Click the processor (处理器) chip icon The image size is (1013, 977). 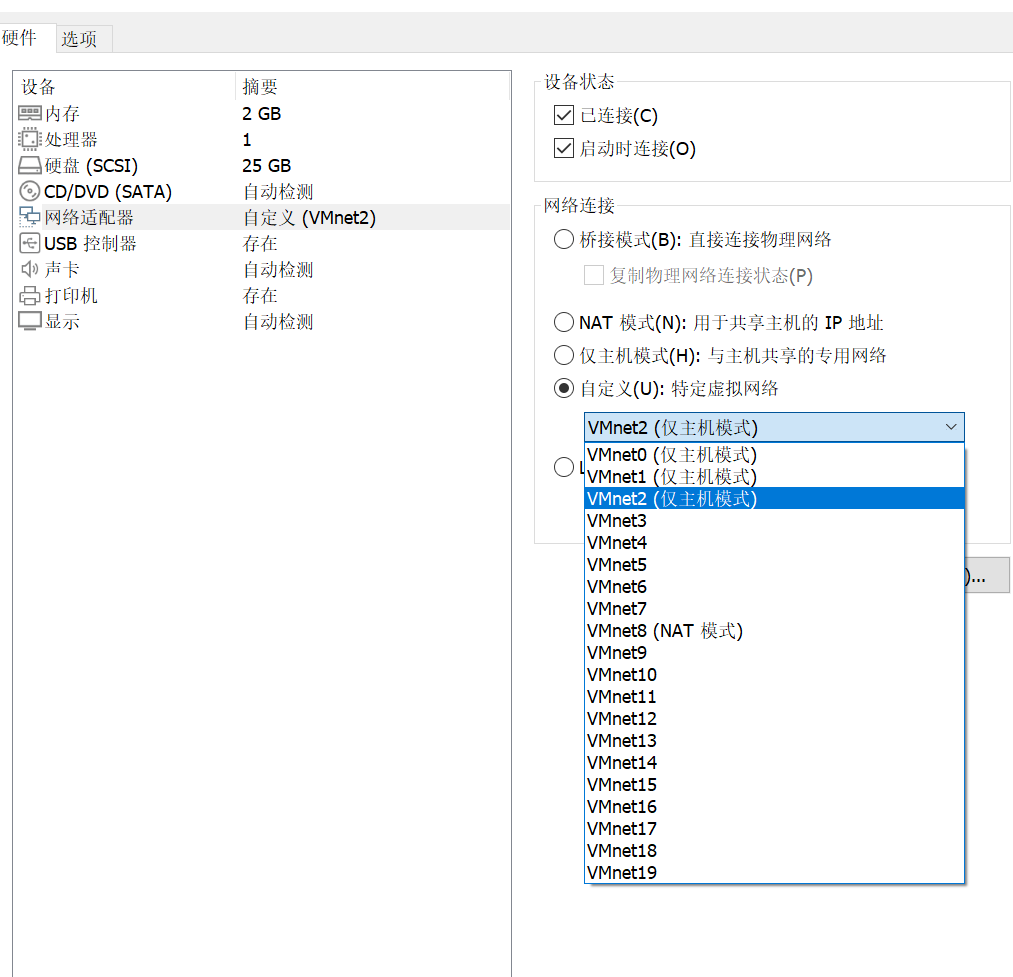[x=30, y=139]
